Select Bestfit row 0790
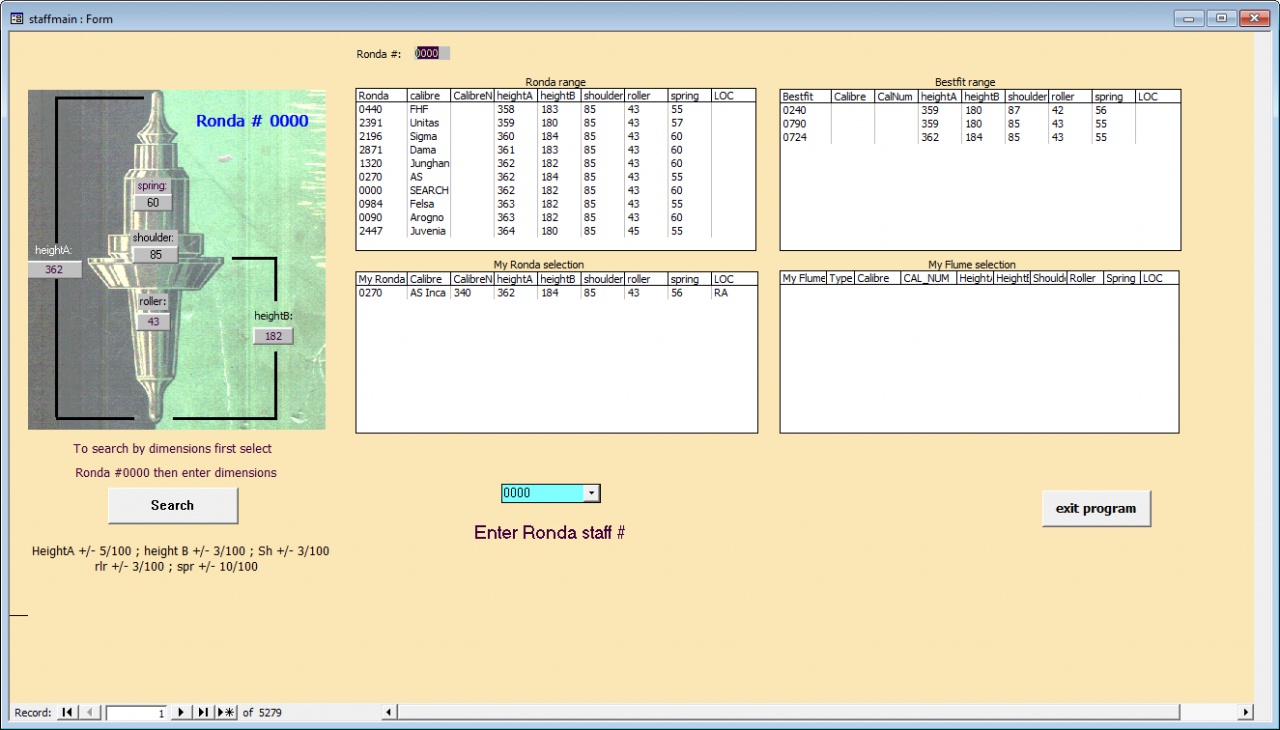 pos(795,124)
